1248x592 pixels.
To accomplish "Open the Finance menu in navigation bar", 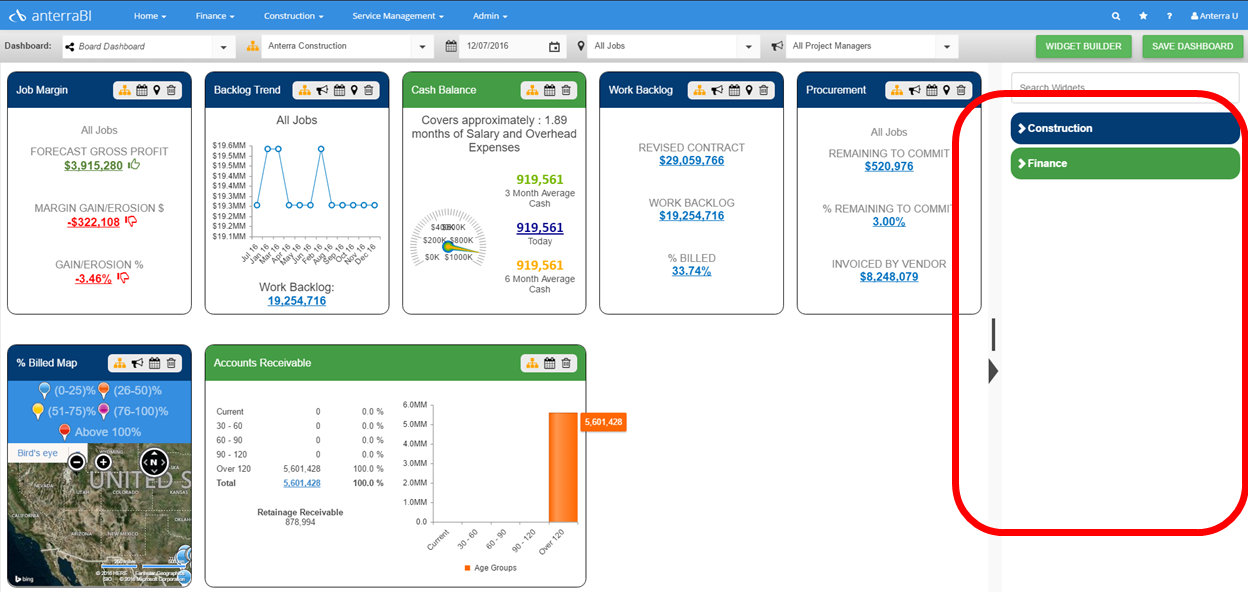I will pyautogui.click(x=215, y=16).
